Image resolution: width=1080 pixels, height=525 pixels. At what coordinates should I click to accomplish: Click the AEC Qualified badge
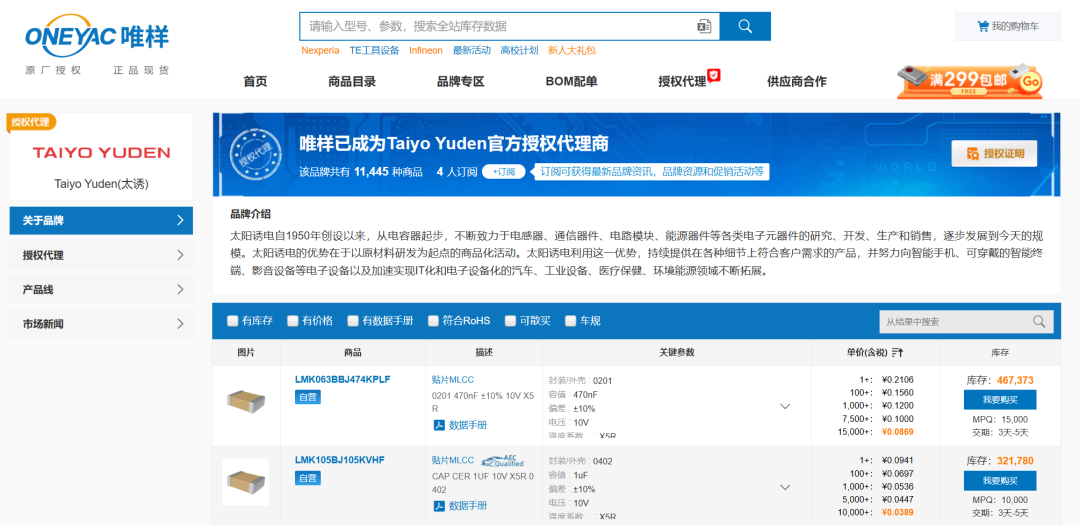502,461
